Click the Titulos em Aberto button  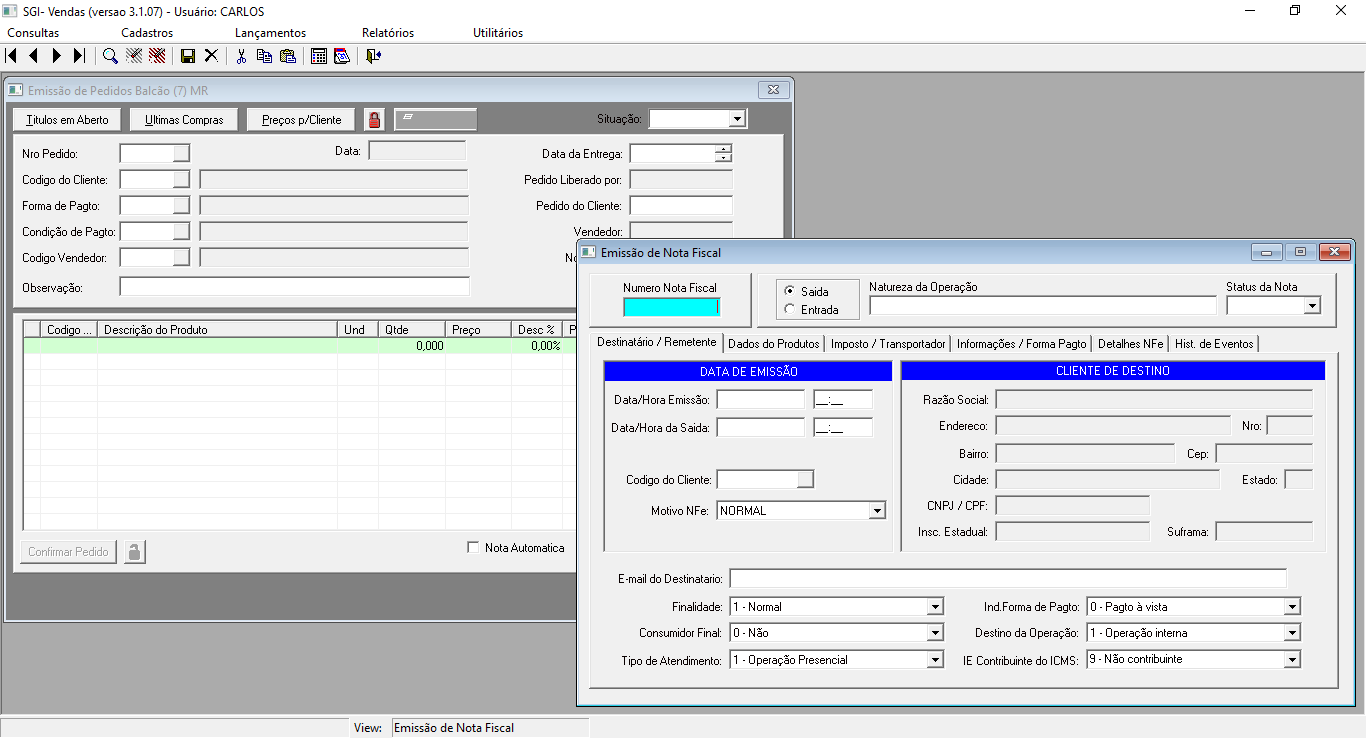pos(67,120)
